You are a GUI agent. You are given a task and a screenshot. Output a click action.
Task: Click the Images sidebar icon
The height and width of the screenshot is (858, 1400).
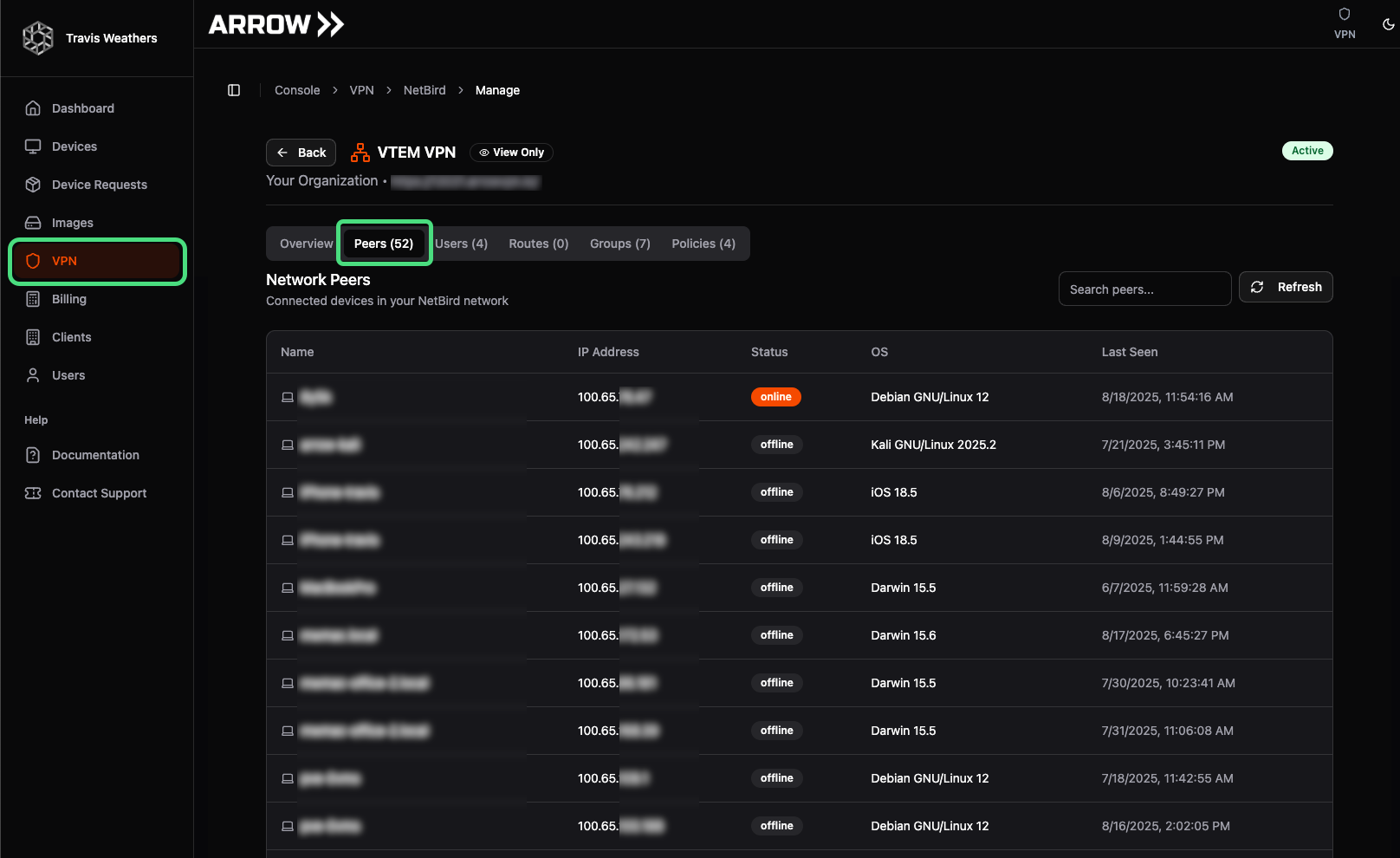[33, 222]
